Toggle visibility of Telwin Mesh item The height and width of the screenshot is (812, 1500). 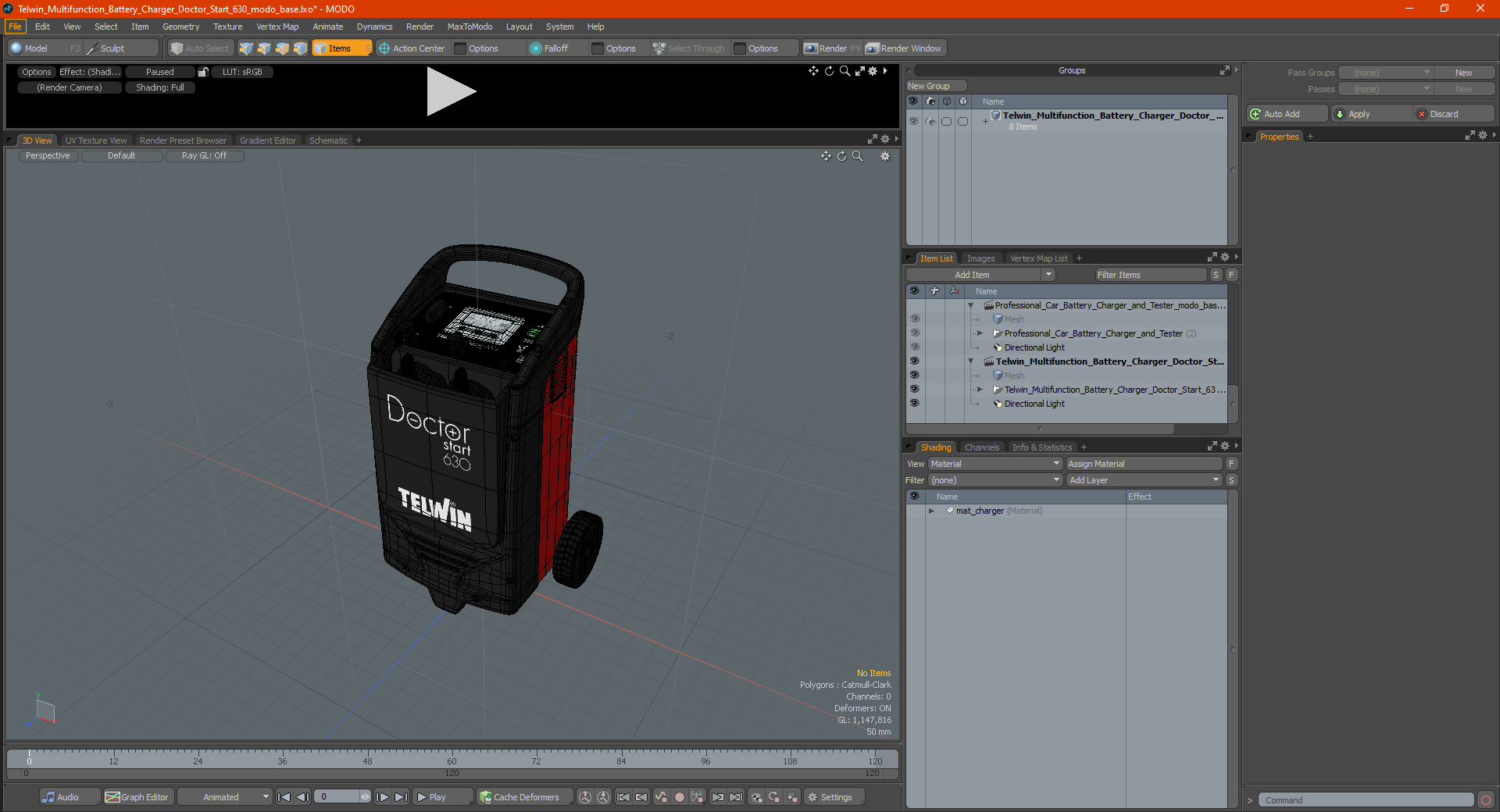914,376
